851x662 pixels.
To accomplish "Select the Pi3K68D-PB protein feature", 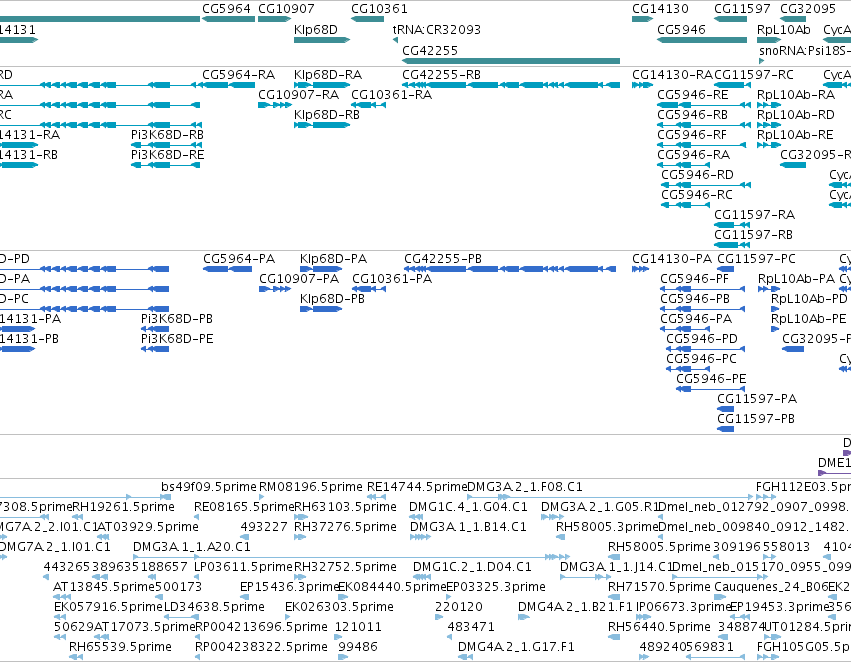I will point(155,329).
